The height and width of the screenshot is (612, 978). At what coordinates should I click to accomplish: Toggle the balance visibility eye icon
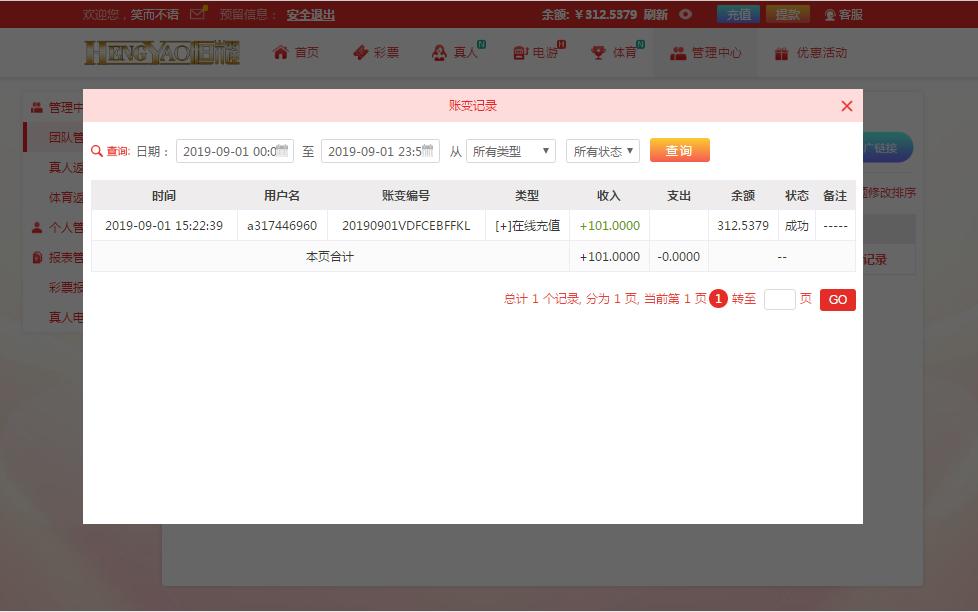pos(685,14)
